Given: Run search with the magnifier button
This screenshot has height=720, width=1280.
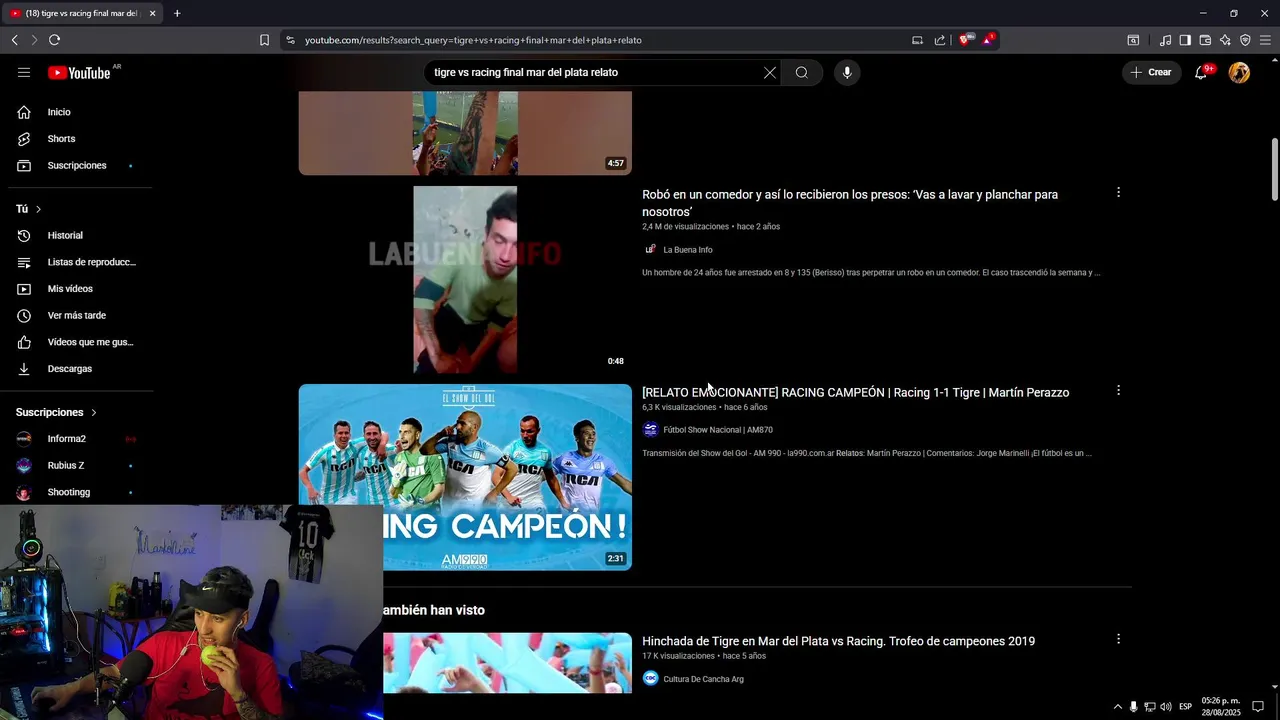Looking at the screenshot, I should [x=802, y=72].
